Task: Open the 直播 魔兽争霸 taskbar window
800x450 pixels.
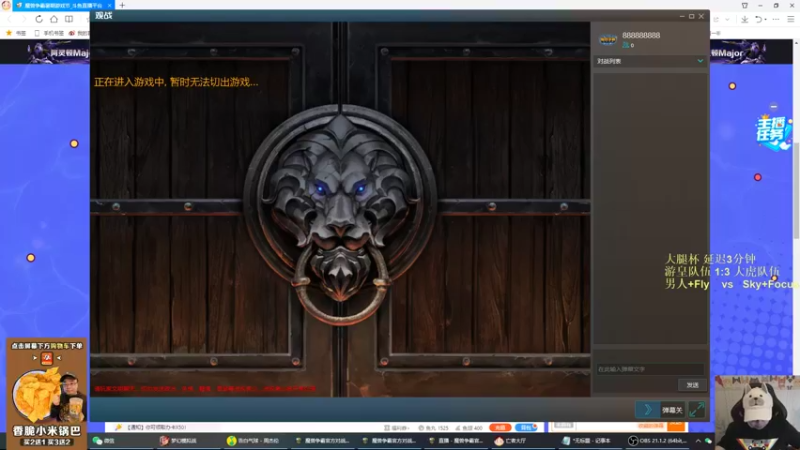Action: coord(456,441)
